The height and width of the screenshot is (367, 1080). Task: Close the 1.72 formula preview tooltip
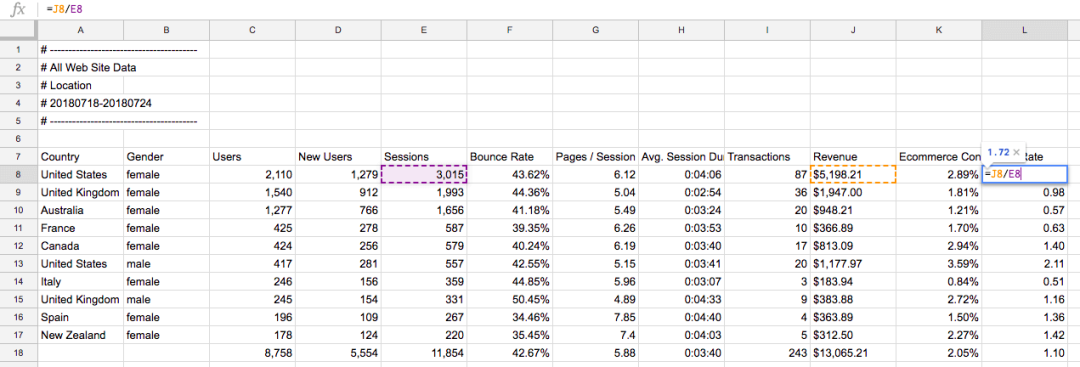click(x=1016, y=151)
